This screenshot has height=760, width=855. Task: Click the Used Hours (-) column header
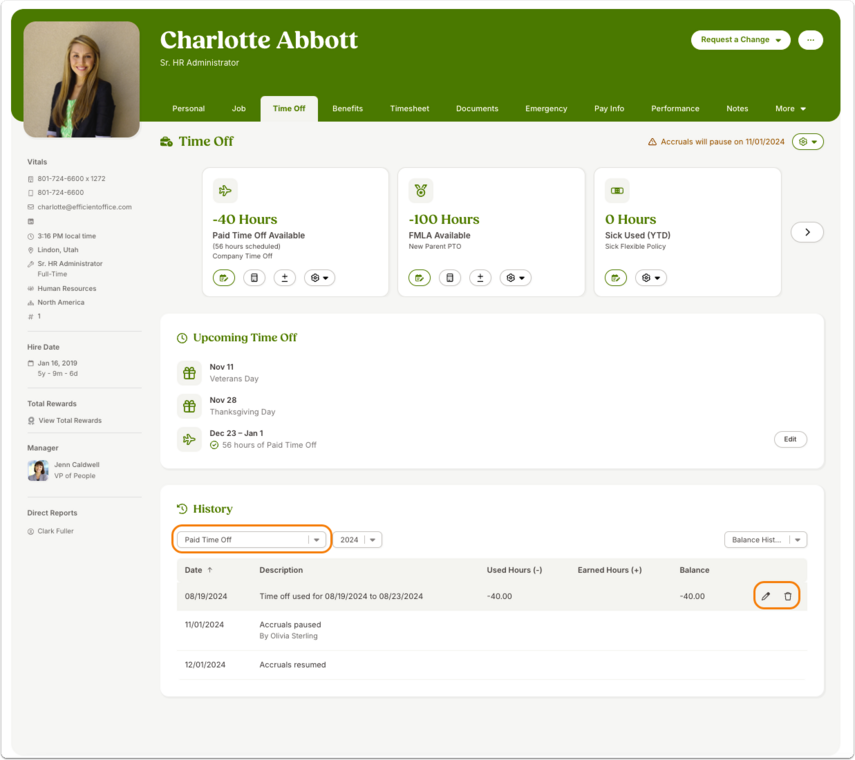point(514,570)
